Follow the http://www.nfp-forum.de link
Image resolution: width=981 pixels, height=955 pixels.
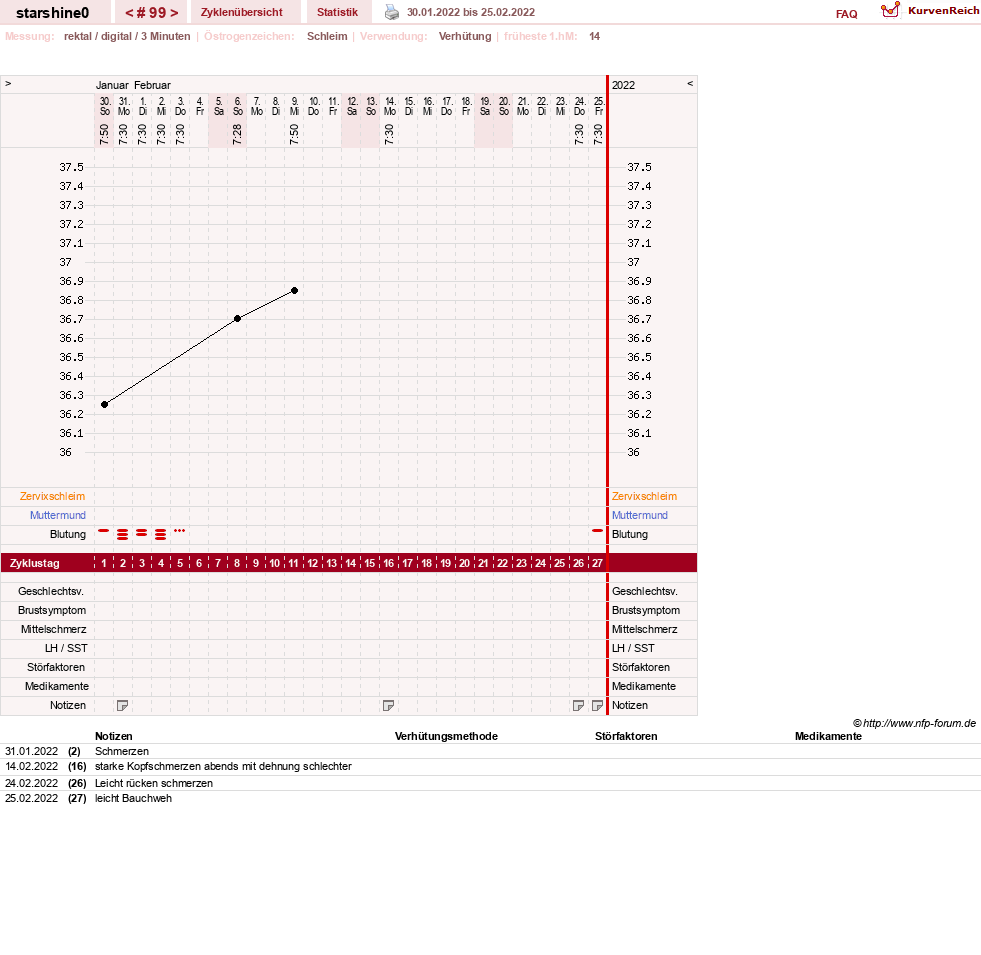point(919,723)
